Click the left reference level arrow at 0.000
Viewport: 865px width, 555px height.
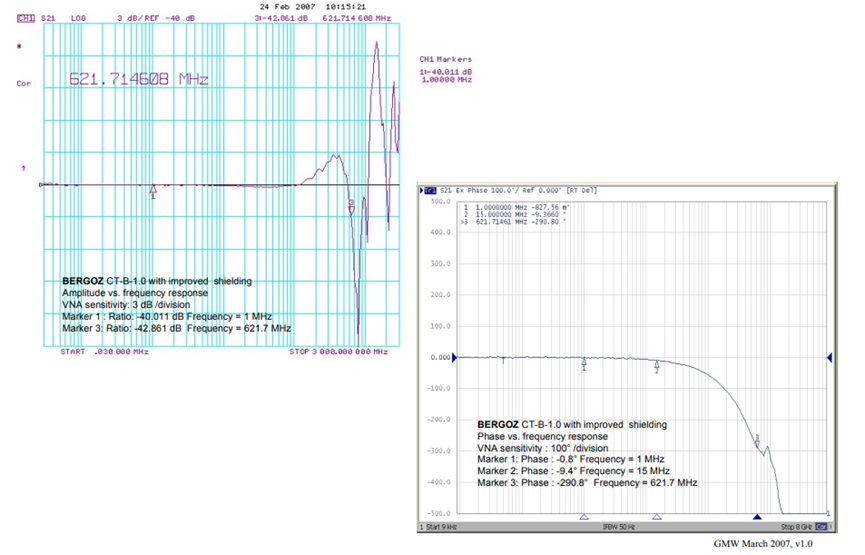coord(454,357)
